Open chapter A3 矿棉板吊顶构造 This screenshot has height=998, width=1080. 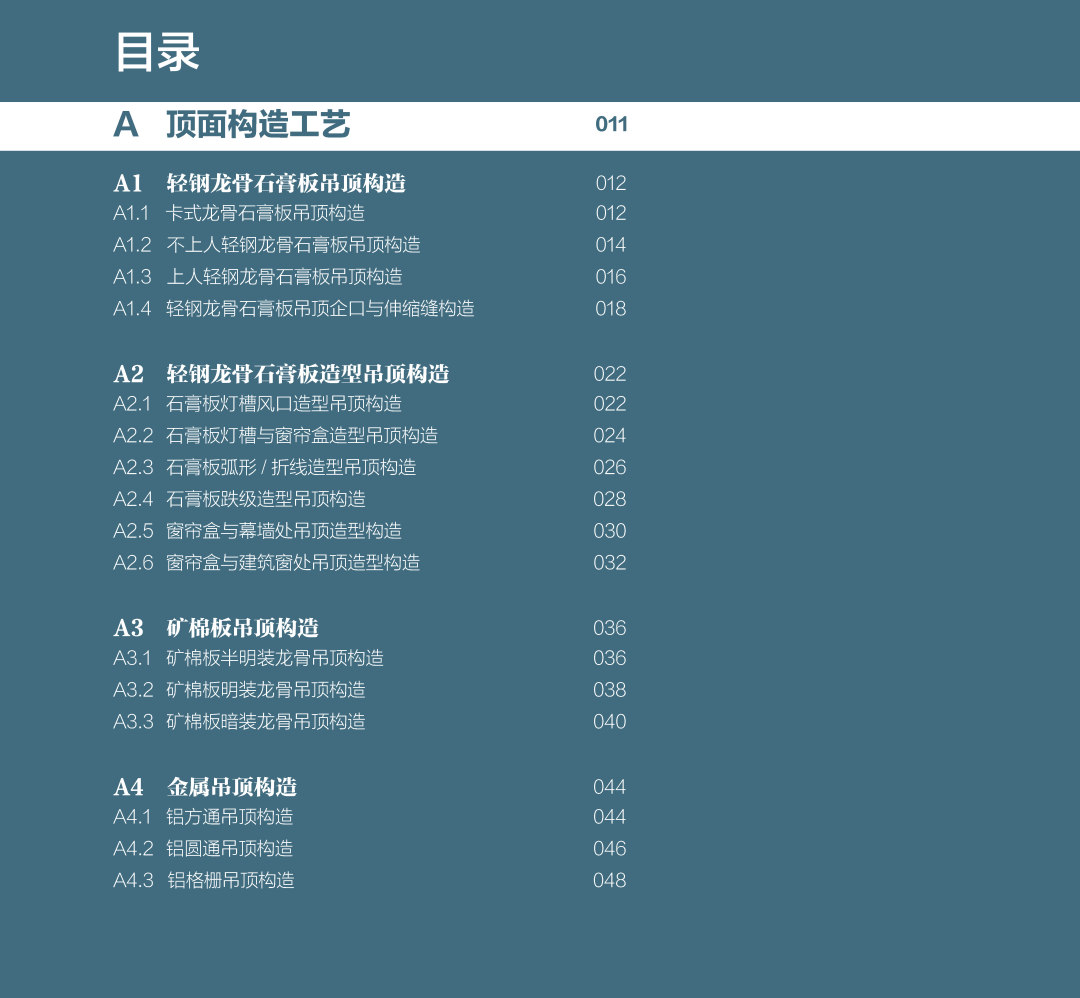click(216, 628)
